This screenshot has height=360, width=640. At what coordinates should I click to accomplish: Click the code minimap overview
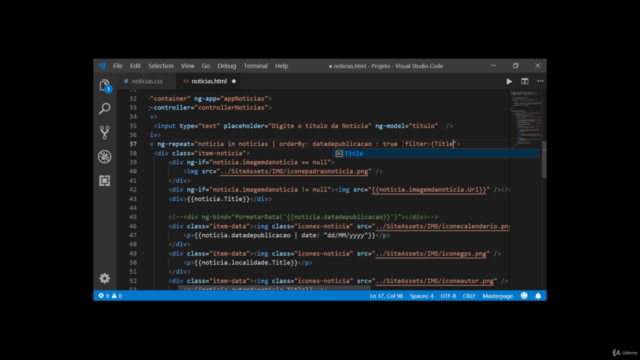click(526, 118)
